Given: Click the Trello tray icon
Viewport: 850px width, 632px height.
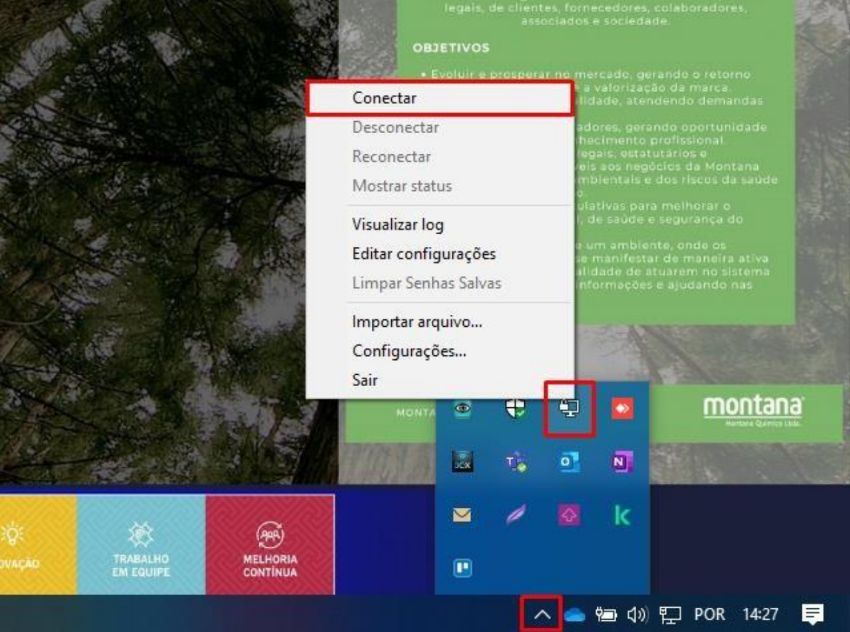Looking at the screenshot, I should pyautogui.click(x=462, y=568).
